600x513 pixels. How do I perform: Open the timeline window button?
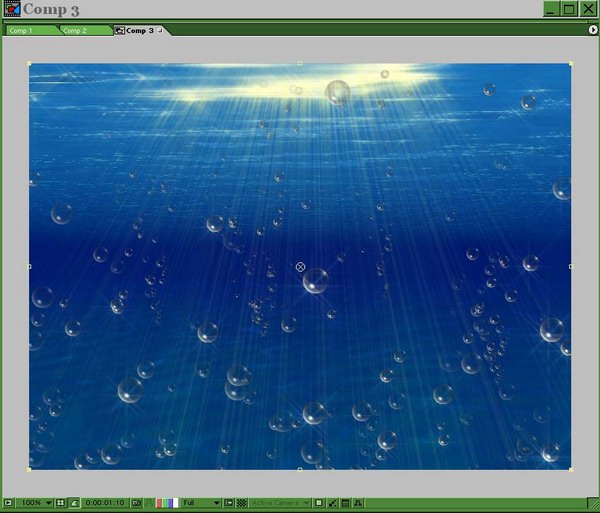(x=345, y=503)
